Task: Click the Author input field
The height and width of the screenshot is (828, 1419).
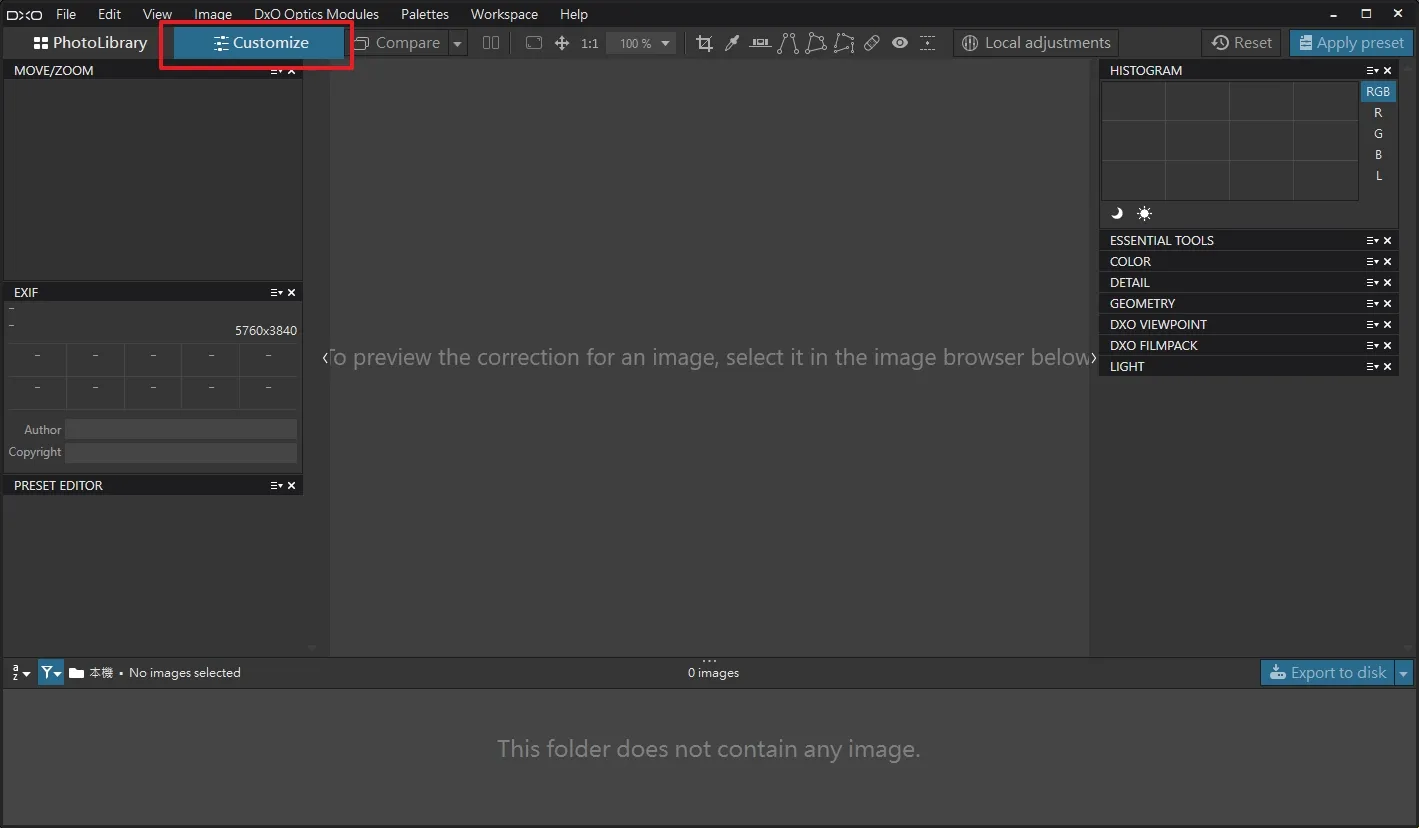Action: point(181,429)
